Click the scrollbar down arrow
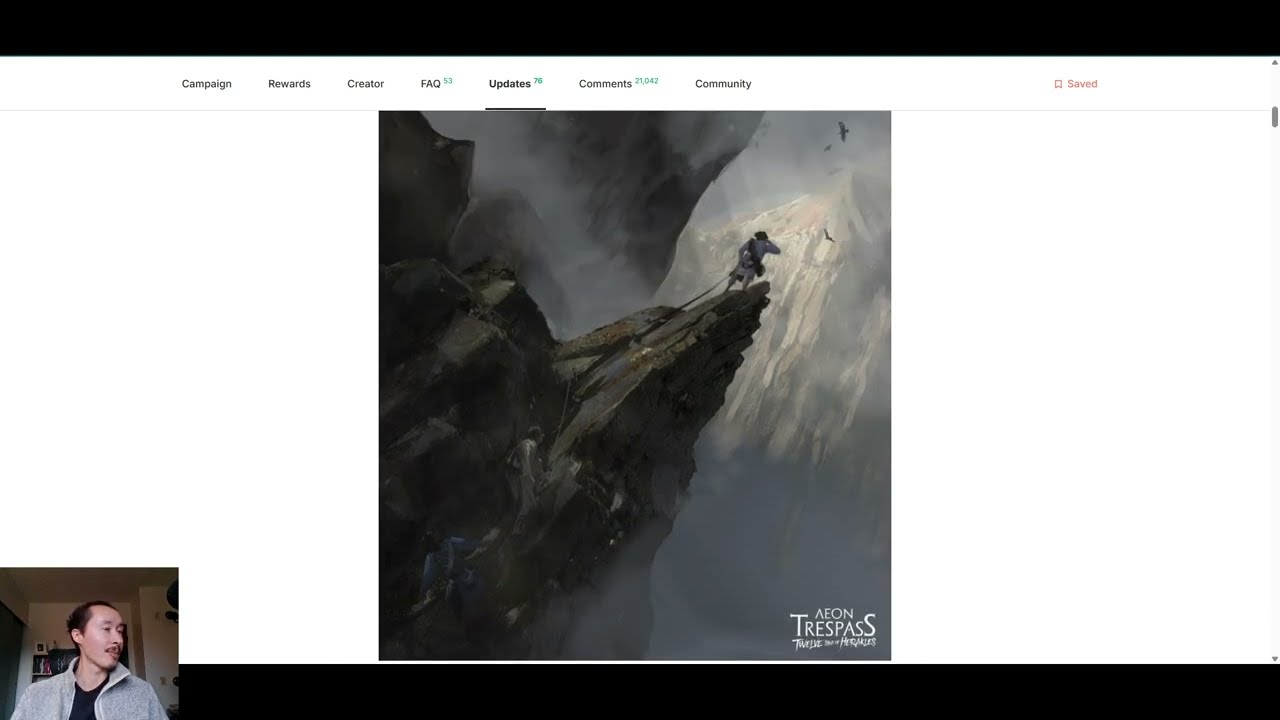Screen dimensions: 1280x720 1275,659
